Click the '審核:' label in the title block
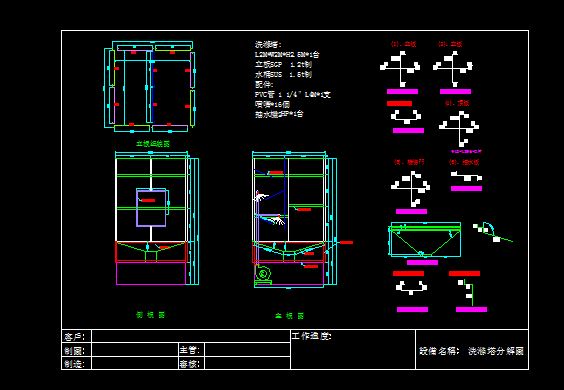Screen dimensions: 564x390 pyautogui.click(x=190, y=364)
